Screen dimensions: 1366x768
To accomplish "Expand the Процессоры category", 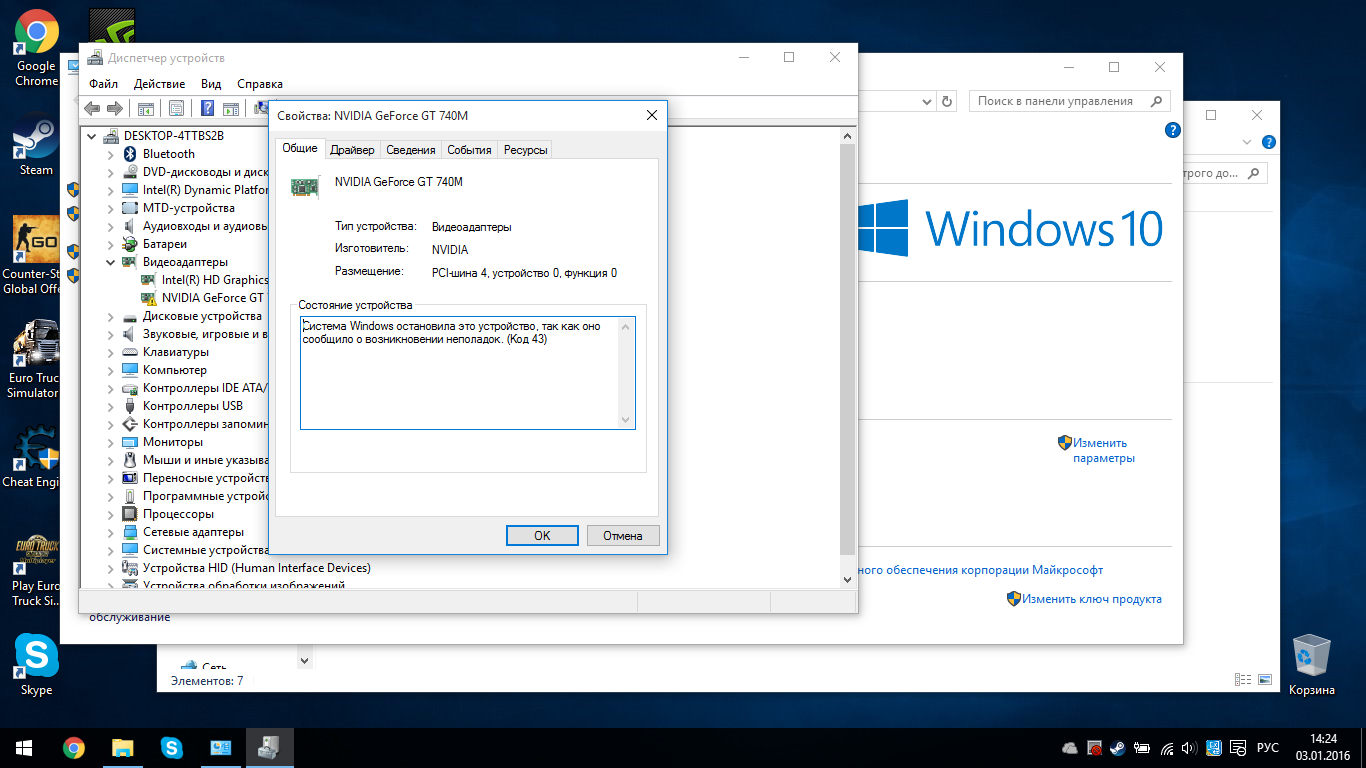I will click(110, 514).
